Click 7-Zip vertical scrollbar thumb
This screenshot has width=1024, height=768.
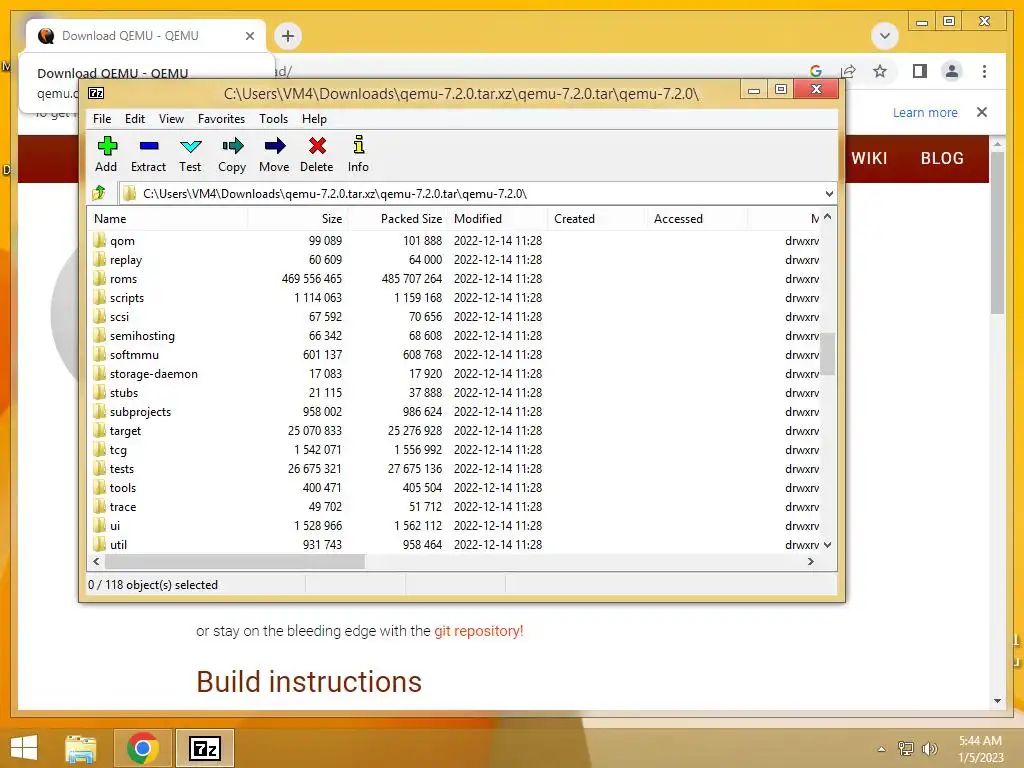coord(827,354)
